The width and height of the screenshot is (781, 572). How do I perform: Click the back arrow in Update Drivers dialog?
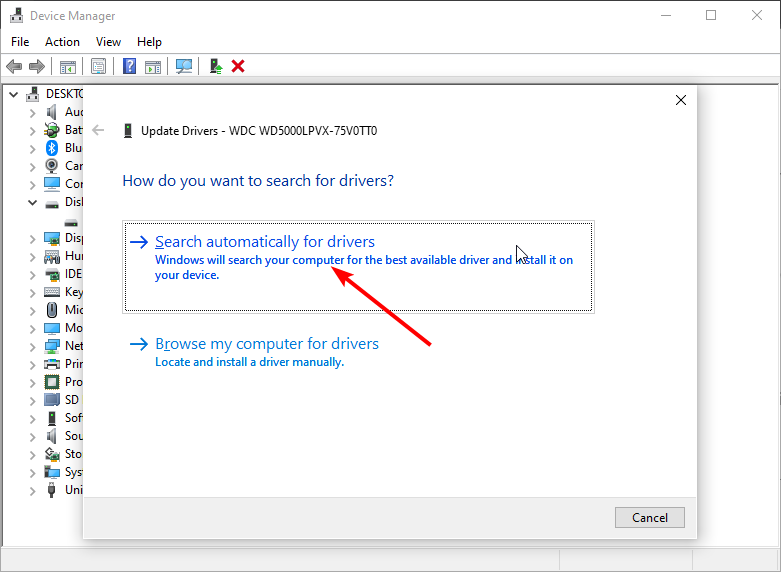coord(98,131)
